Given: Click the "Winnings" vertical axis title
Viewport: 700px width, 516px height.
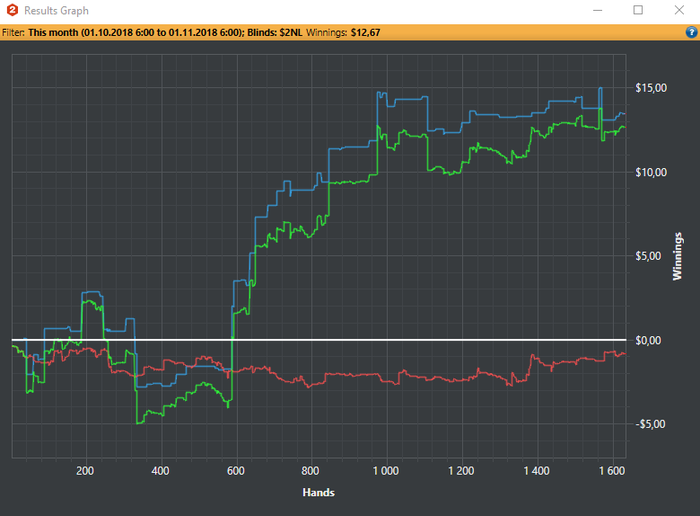Looking at the screenshot, I should coord(678,256).
